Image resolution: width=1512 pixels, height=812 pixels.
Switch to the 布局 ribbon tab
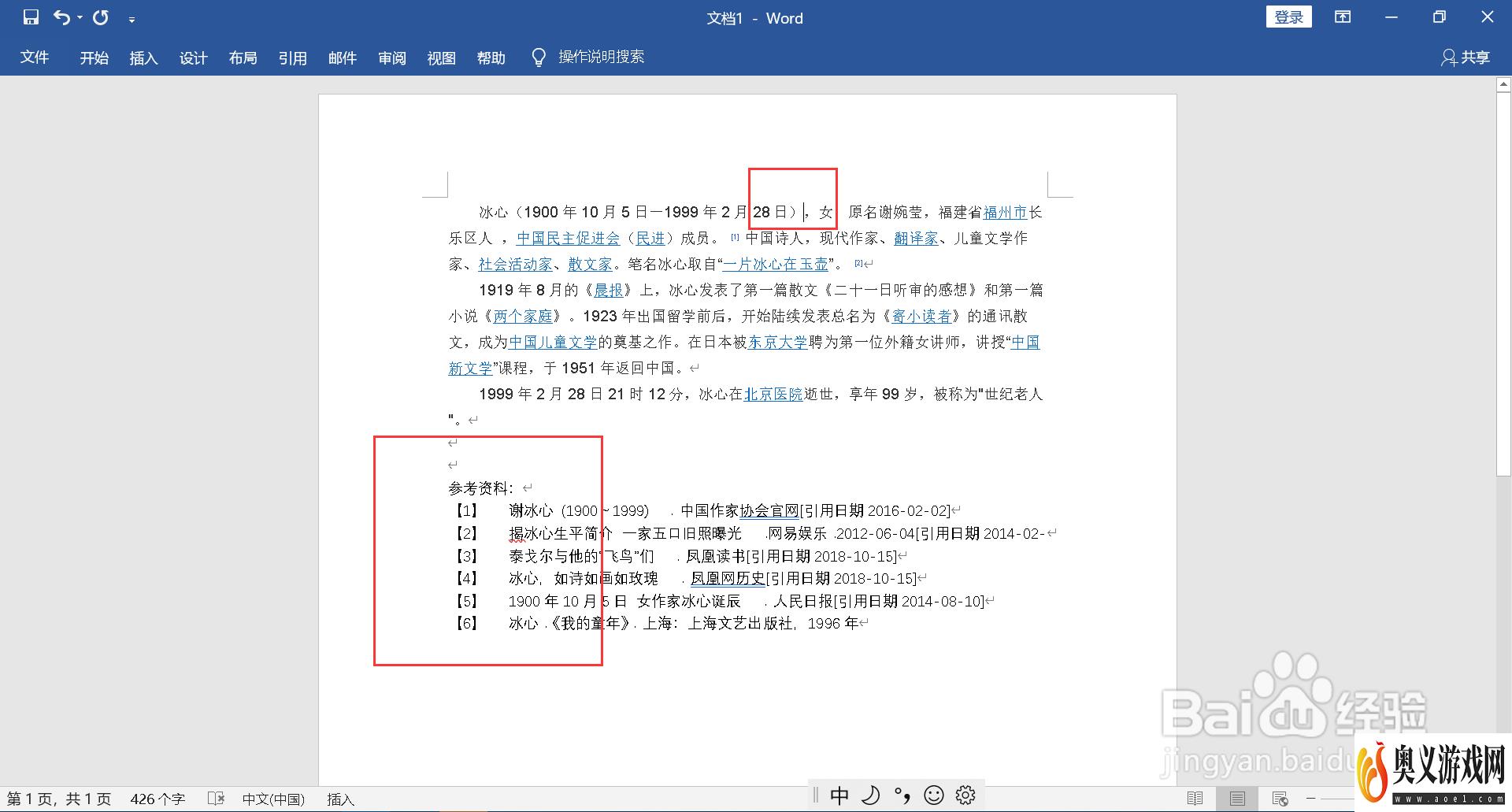click(x=243, y=57)
